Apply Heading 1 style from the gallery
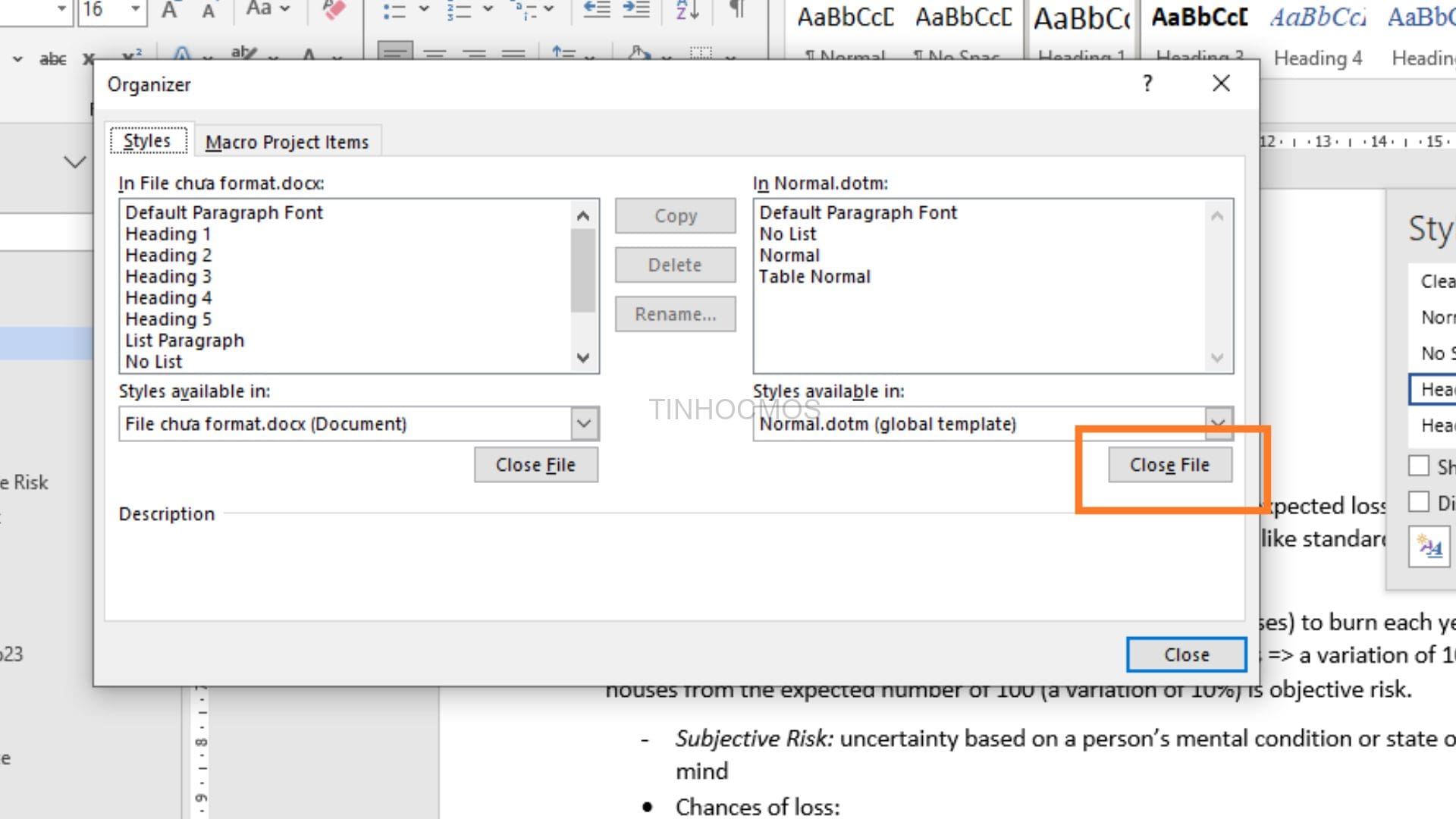This screenshot has width=1456, height=819. pos(1081,29)
